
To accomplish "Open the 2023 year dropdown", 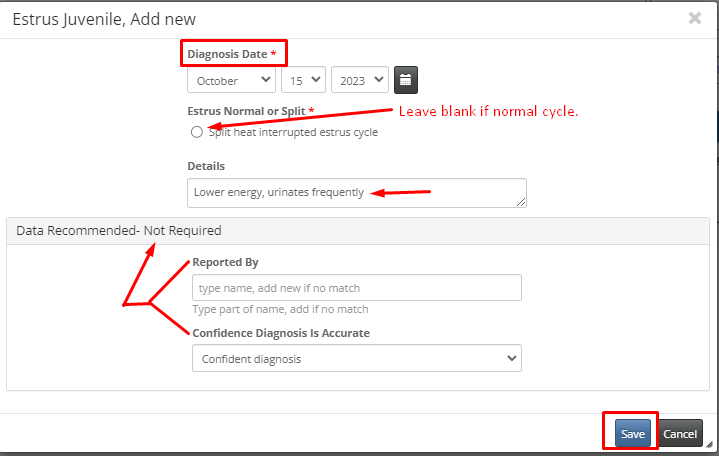I will tap(360, 80).
